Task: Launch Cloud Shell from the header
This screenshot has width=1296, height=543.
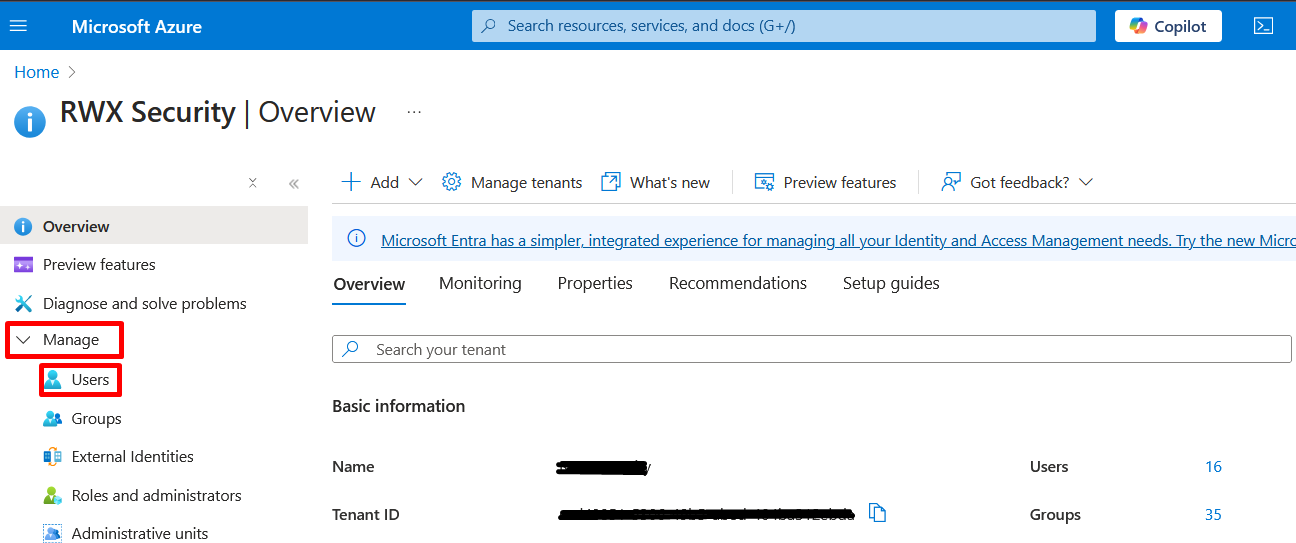Action: (1263, 26)
